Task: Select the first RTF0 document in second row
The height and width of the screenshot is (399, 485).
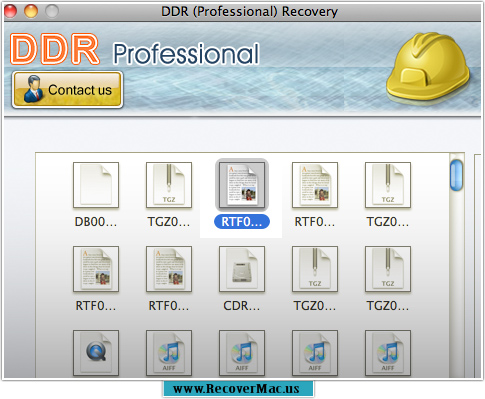Action: 96,269
